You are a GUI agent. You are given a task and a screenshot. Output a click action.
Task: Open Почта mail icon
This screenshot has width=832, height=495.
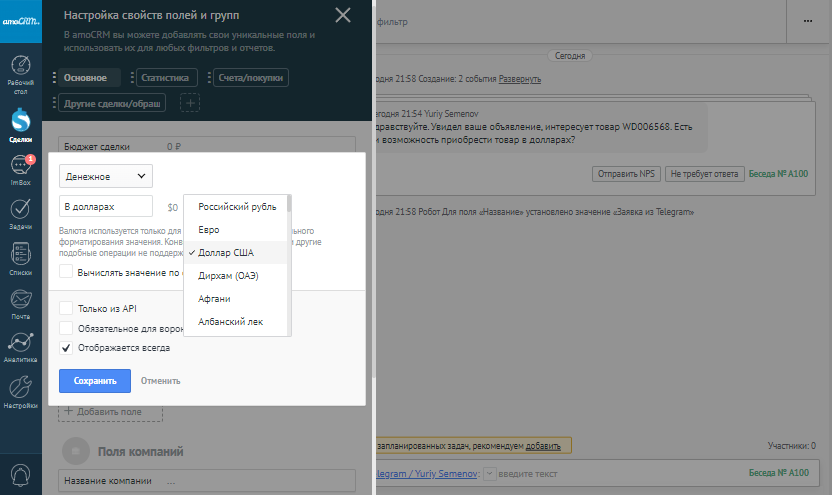click(20, 300)
